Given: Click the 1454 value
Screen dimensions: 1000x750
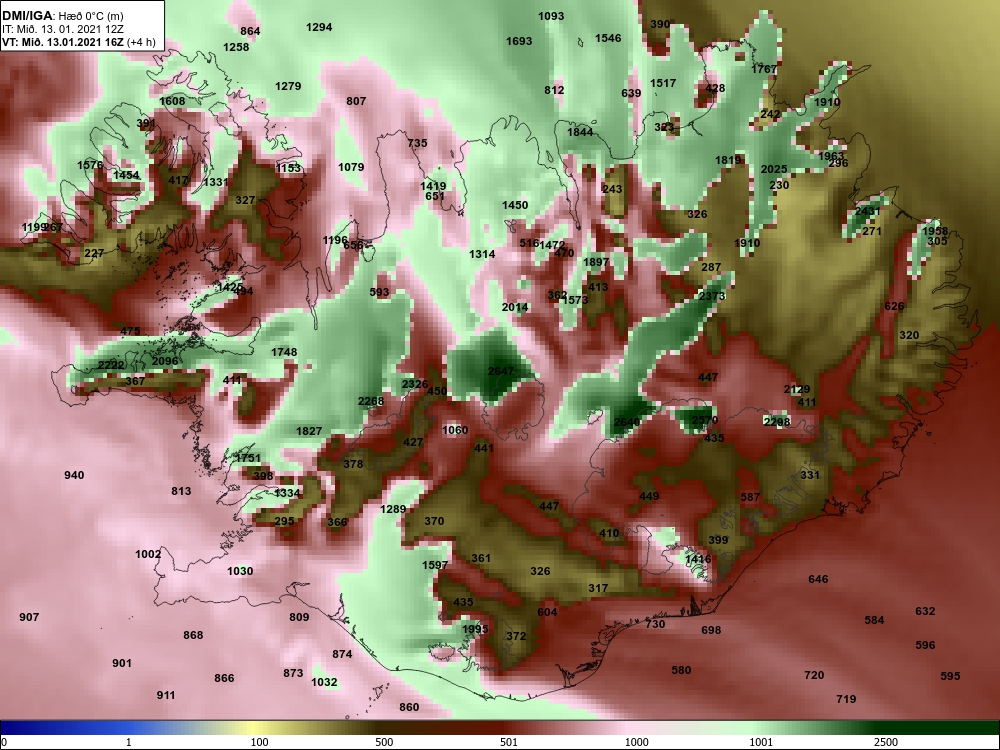Looking at the screenshot, I should coord(126,175).
